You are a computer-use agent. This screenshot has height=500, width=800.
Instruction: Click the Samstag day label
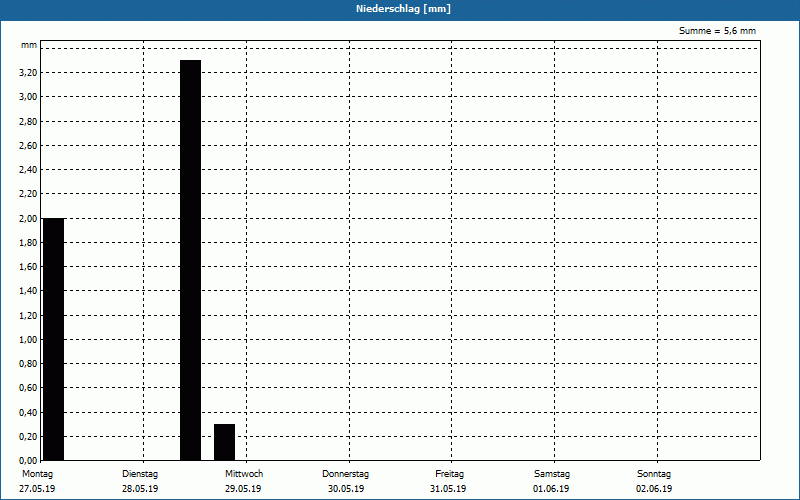click(x=552, y=474)
